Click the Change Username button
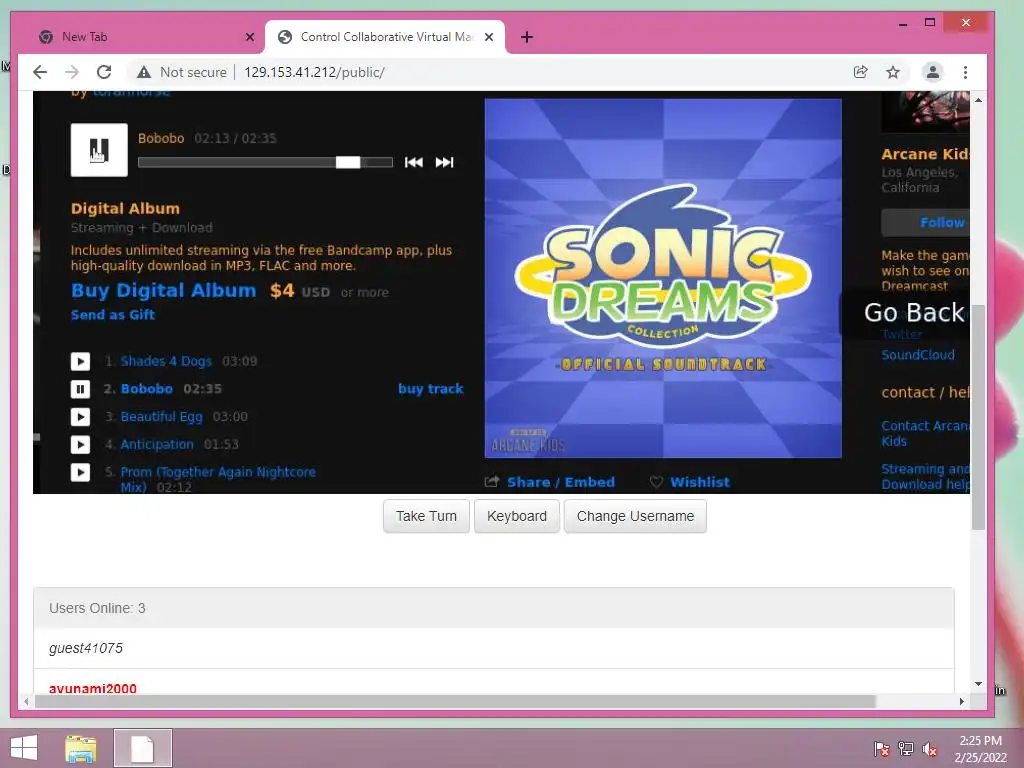This screenshot has width=1024, height=768. [635, 516]
